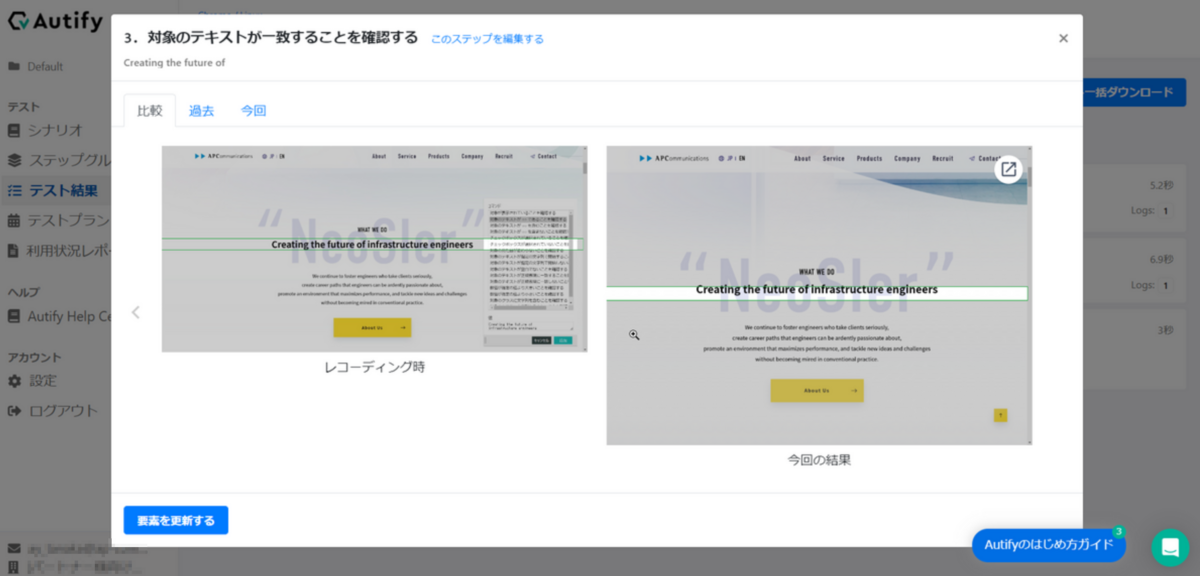
Task: Open 設定 under アカウント
Action: pos(45,381)
